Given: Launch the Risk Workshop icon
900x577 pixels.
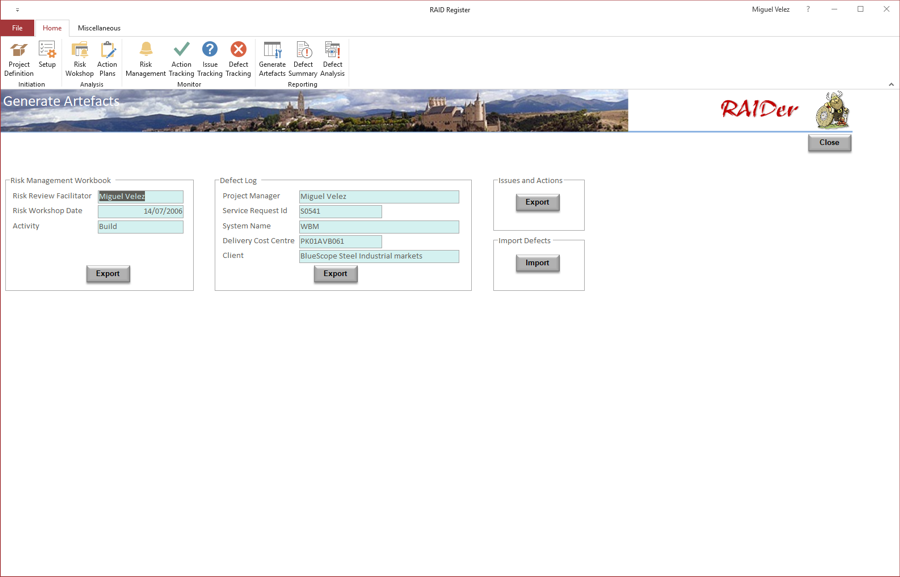Looking at the screenshot, I should (79, 59).
